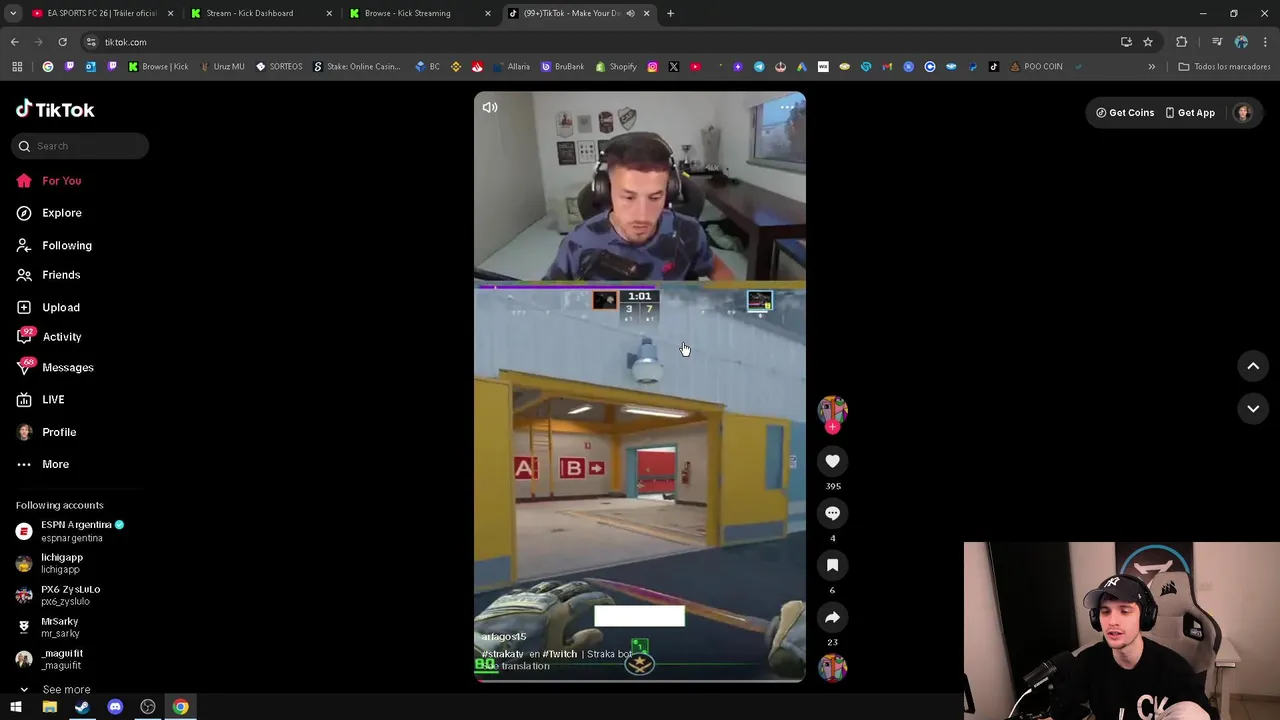Open Browse | Kick bookmark
Image resolution: width=1280 pixels, height=720 pixels.
(x=158, y=67)
